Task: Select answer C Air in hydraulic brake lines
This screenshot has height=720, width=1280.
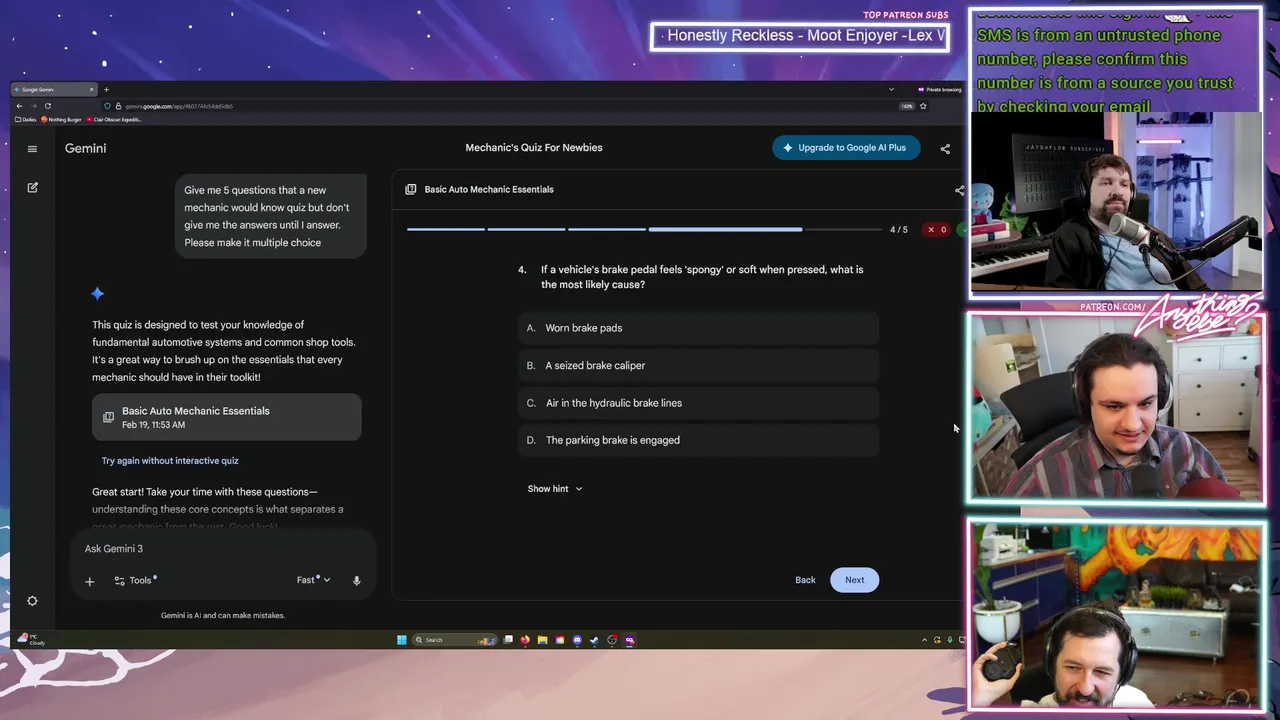Action: tap(699, 403)
